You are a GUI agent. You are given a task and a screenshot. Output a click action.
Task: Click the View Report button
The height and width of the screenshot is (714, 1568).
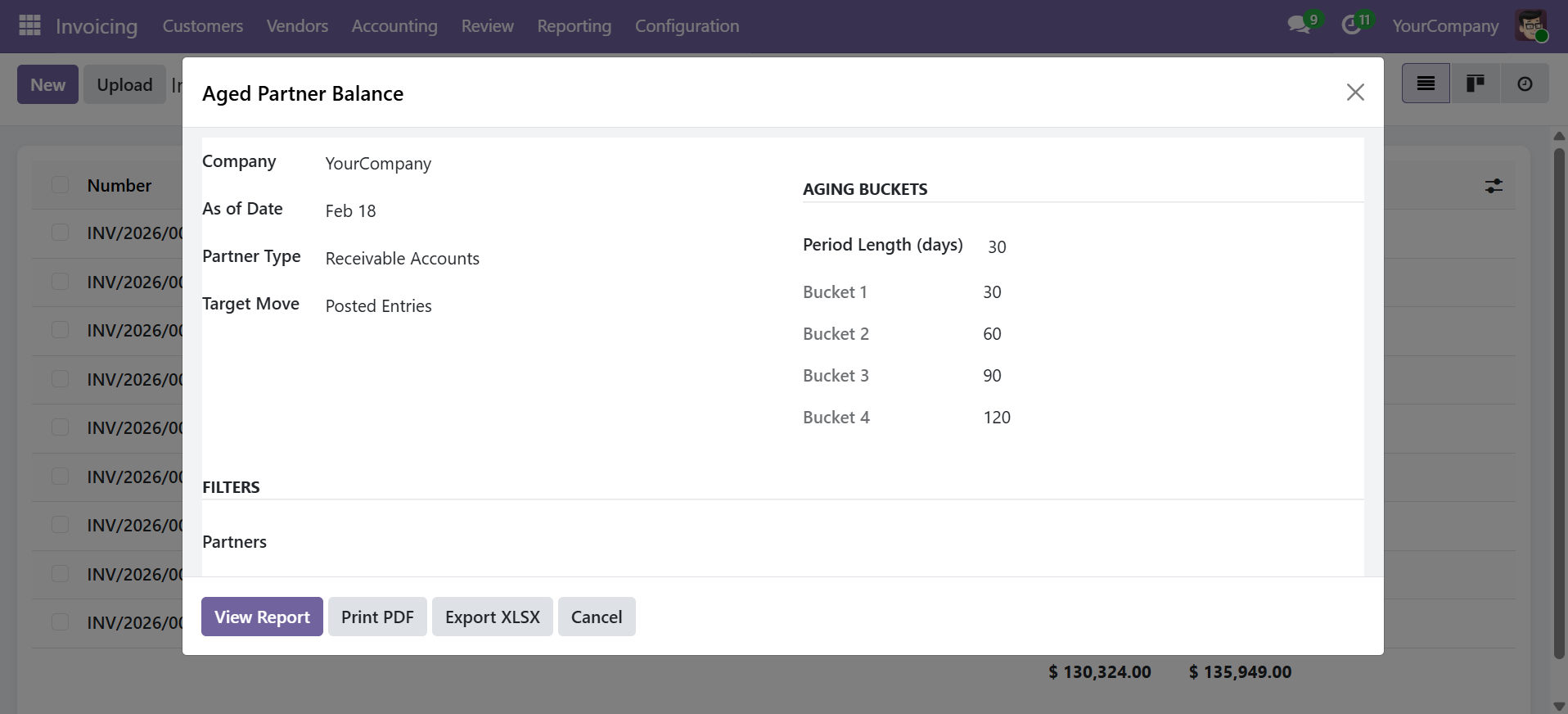point(262,617)
